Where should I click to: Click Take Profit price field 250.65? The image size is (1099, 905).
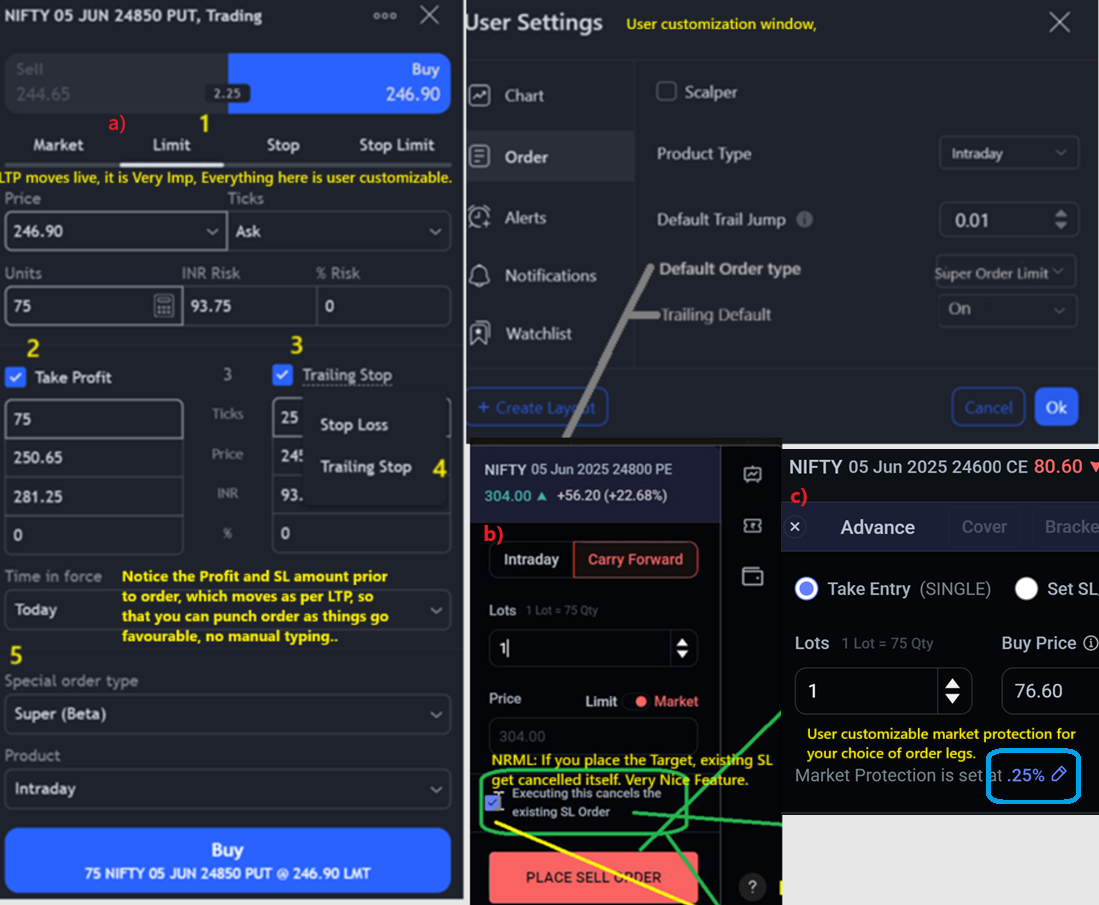(94, 457)
